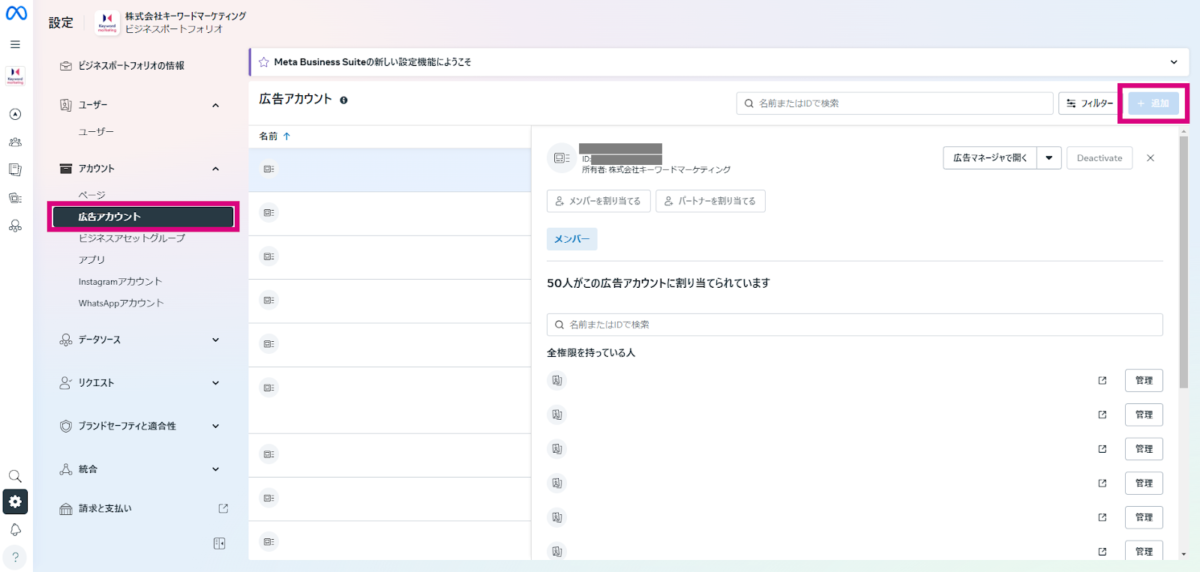
Task: Open the フィルター button
Action: pyautogui.click(x=1089, y=103)
